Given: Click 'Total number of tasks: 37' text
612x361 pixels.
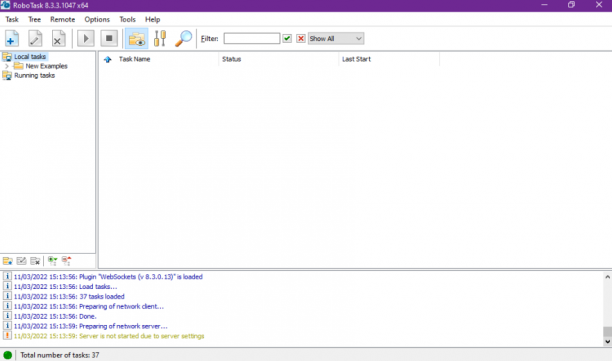Looking at the screenshot, I should [60, 355].
